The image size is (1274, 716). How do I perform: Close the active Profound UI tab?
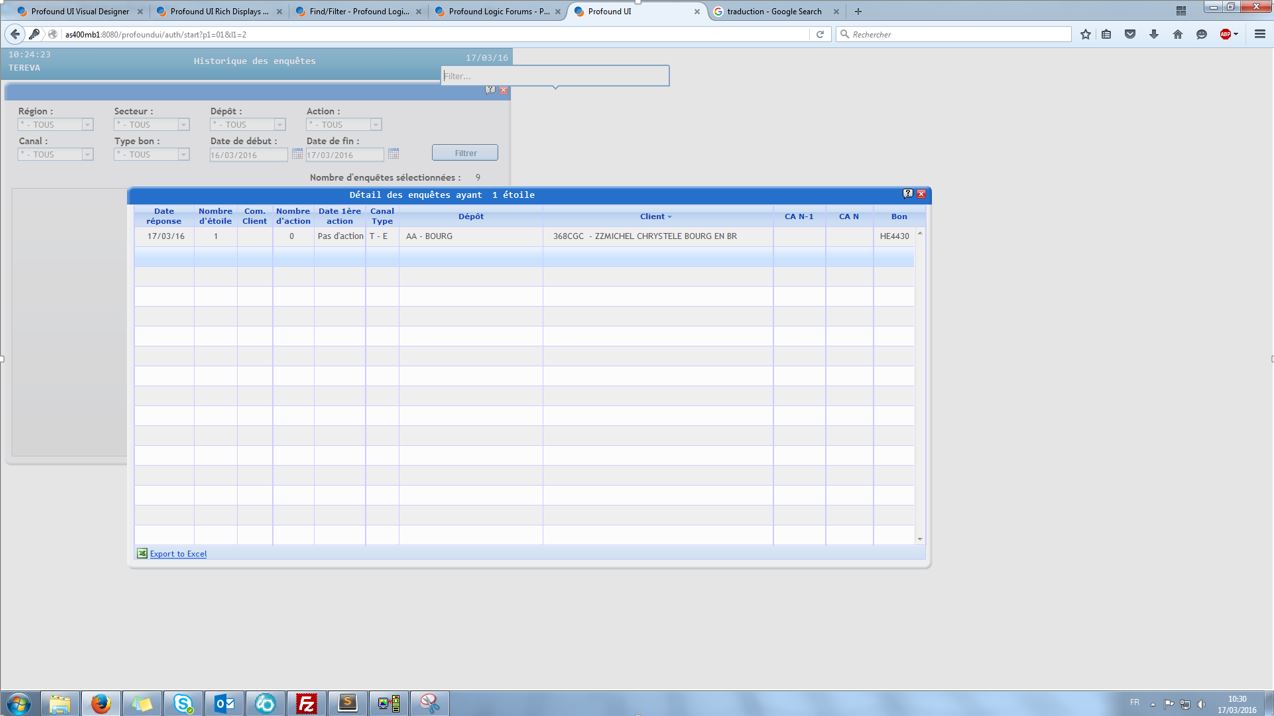coord(697,11)
